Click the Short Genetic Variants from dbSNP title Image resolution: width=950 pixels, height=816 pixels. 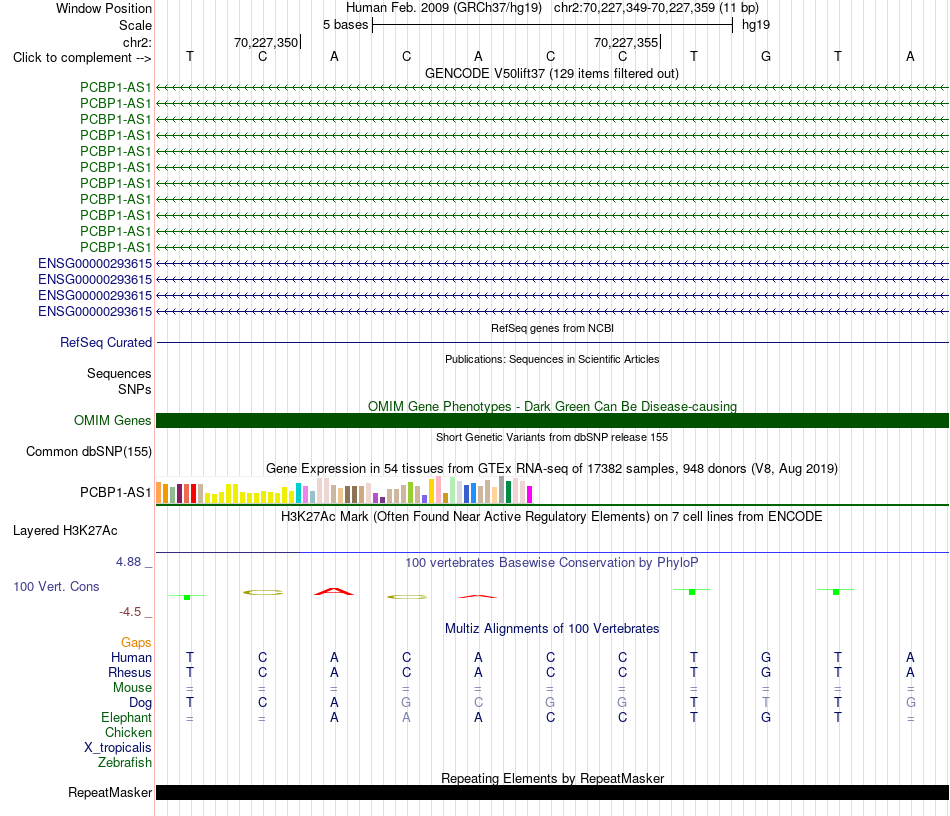pos(552,437)
